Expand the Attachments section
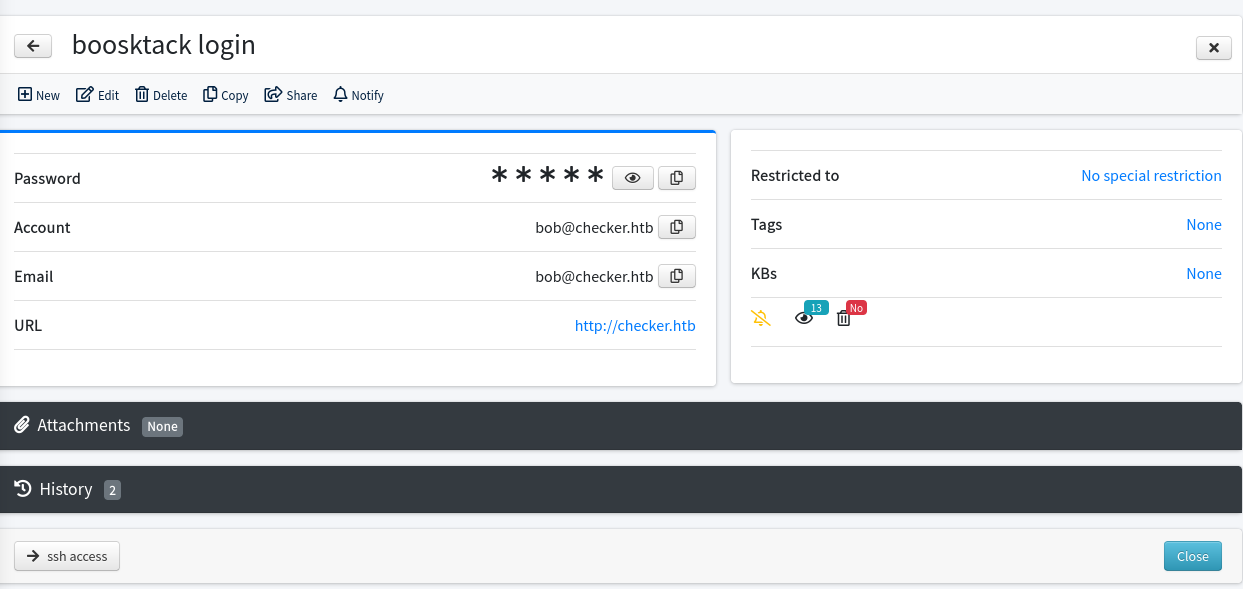The image size is (1243, 589). click(84, 426)
